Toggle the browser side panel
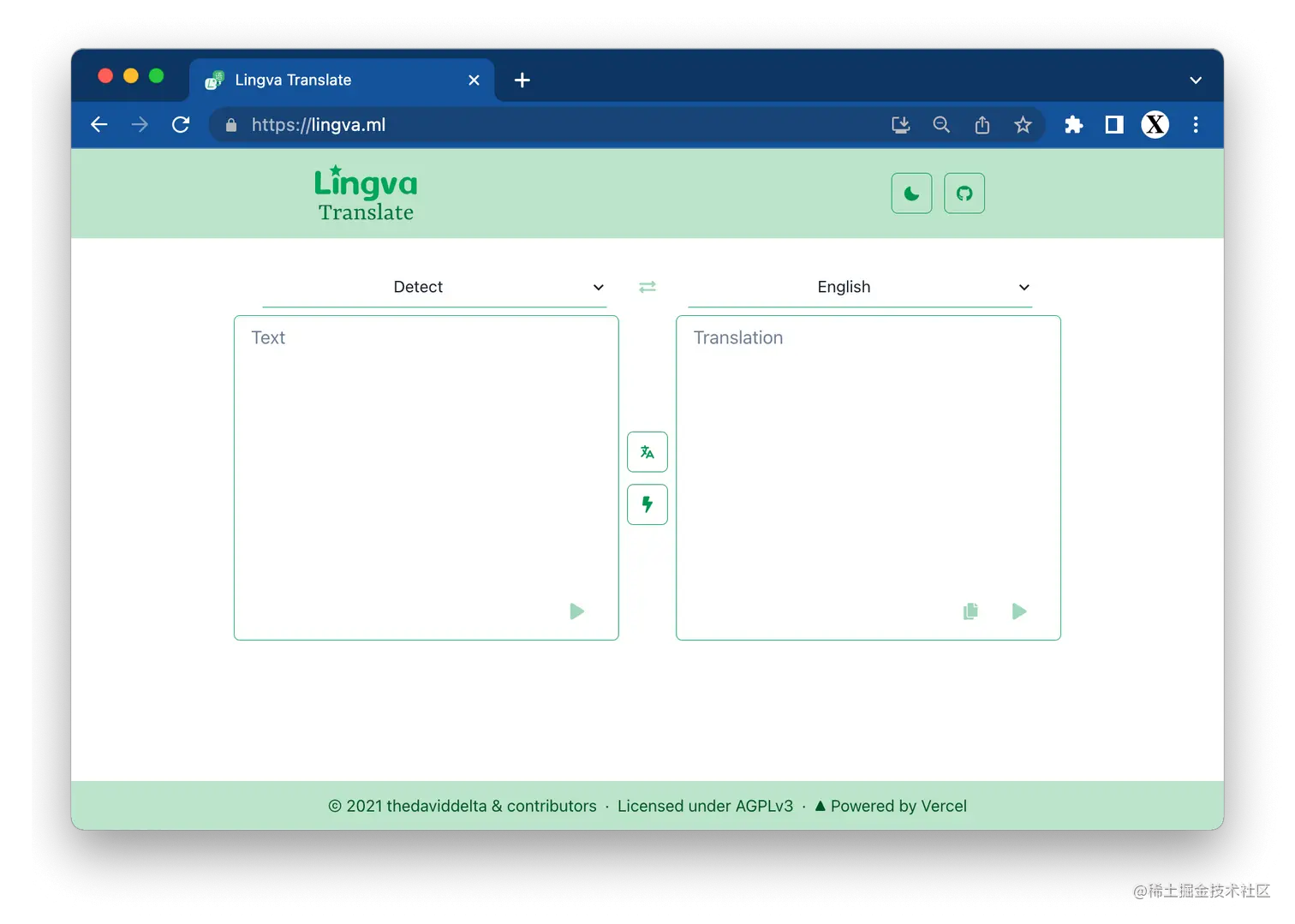 coord(1114,125)
